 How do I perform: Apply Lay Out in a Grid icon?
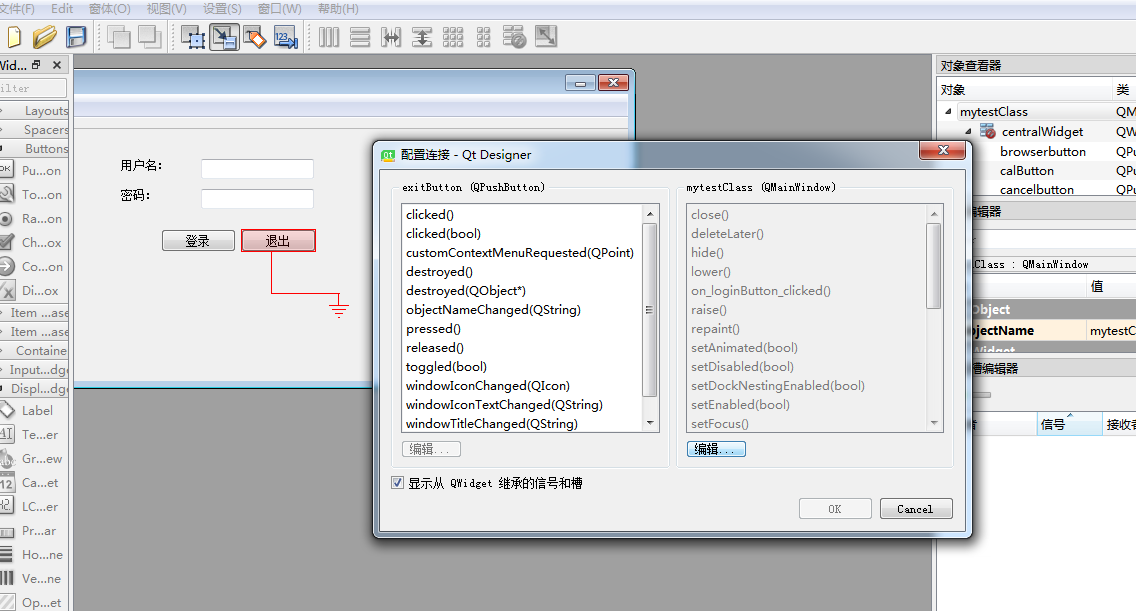(x=453, y=37)
